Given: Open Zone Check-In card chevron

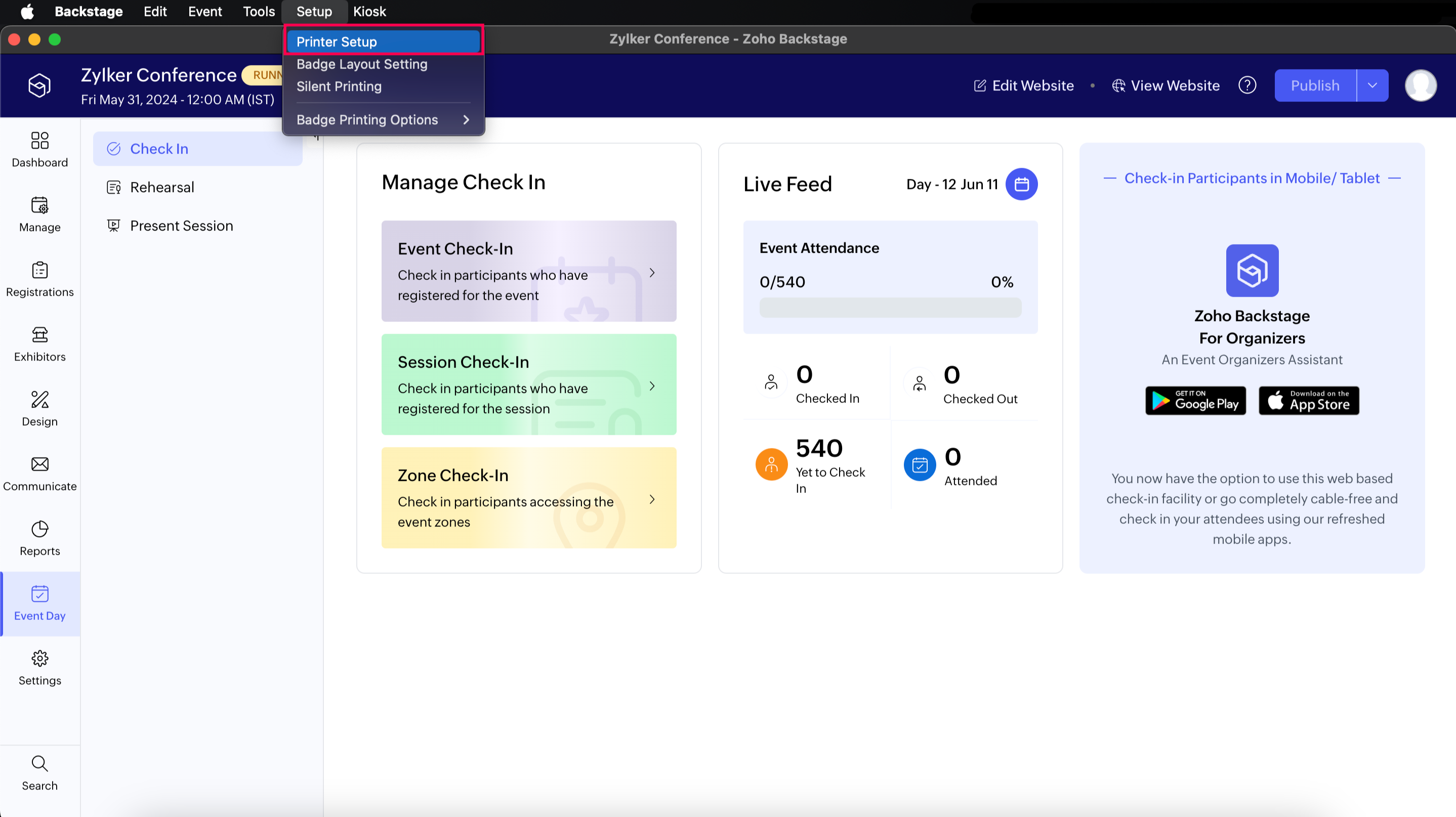Looking at the screenshot, I should click(x=652, y=499).
